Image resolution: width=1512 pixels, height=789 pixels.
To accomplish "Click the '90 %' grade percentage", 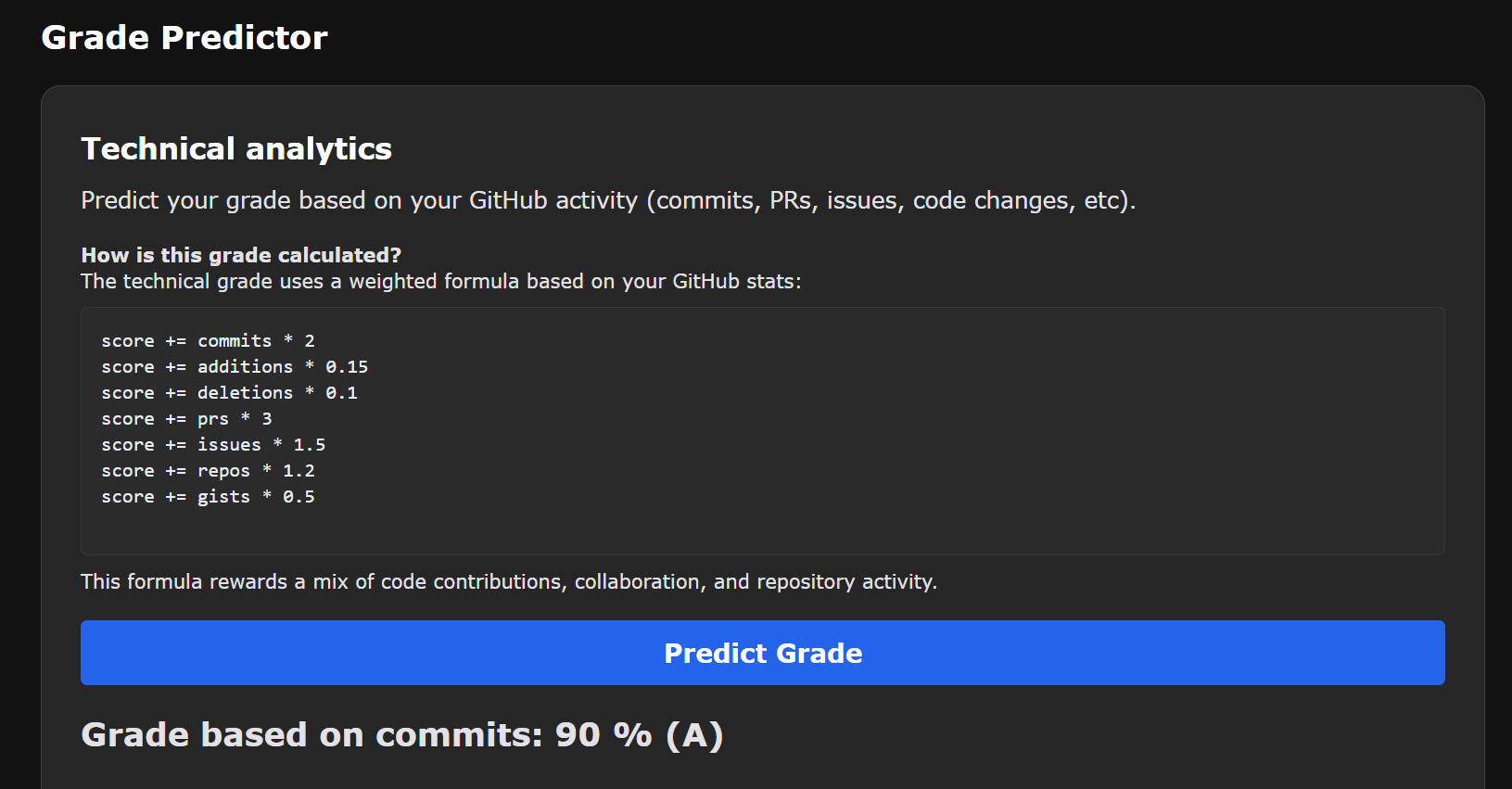I will click(604, 735).
